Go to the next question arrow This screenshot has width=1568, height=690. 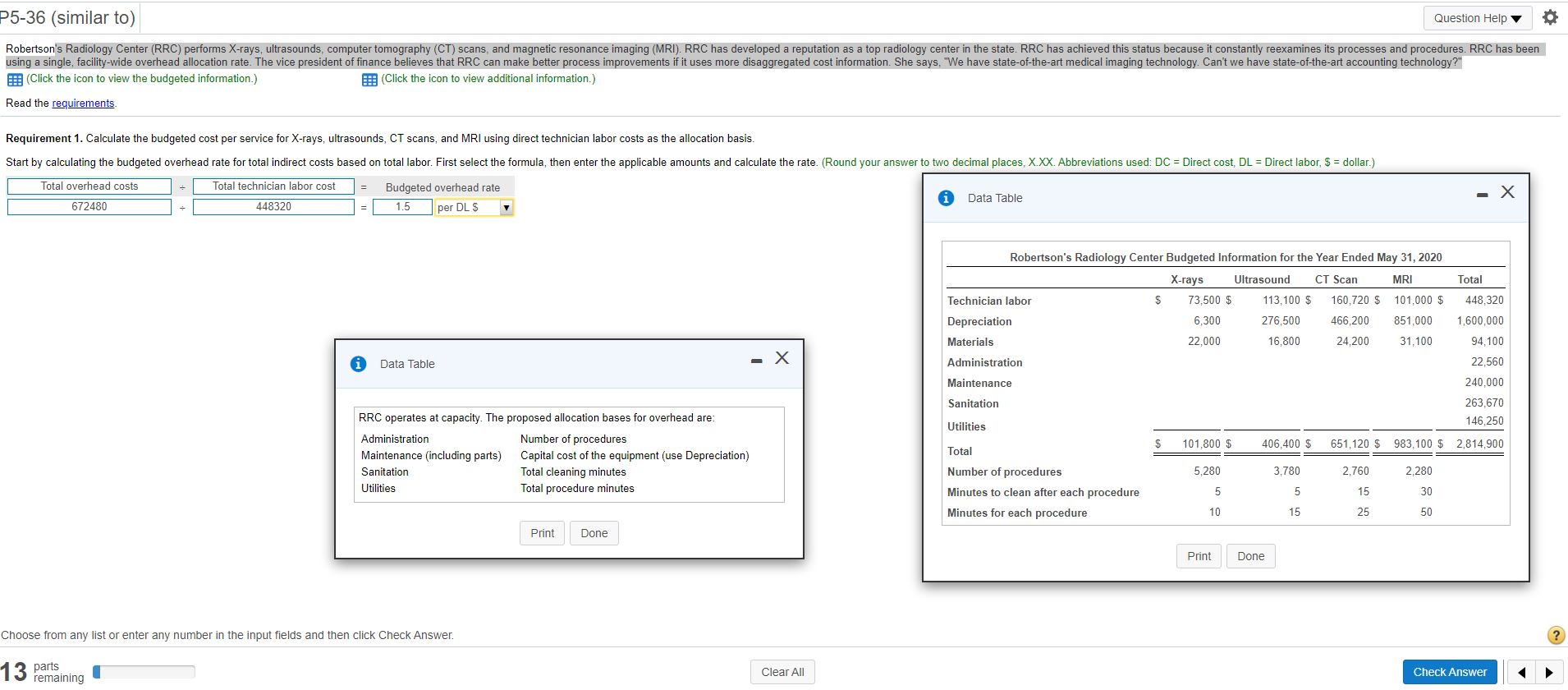pos(1549,672)
